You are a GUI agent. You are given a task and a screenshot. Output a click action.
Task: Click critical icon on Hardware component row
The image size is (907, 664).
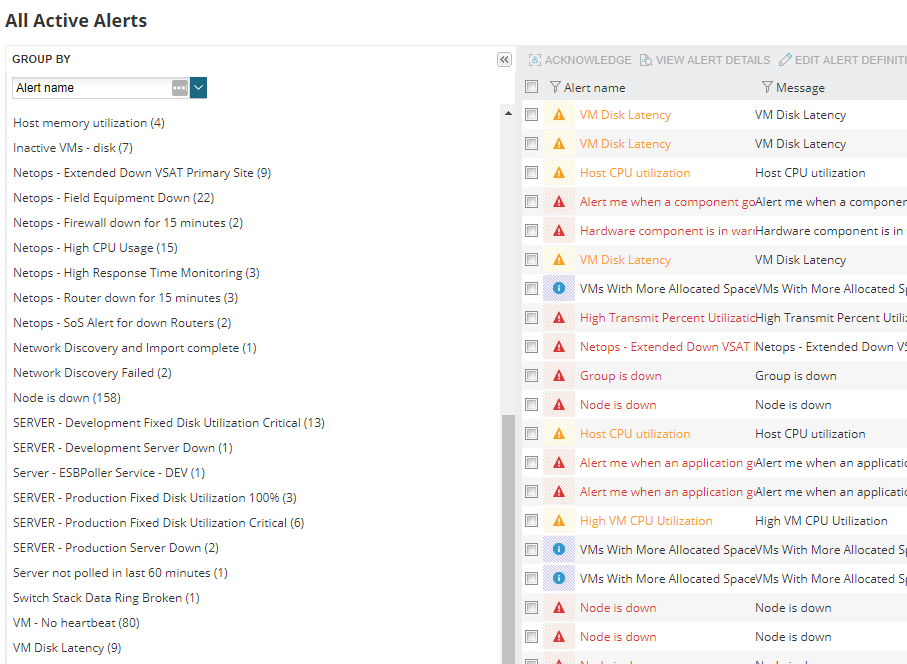(559, 230)
